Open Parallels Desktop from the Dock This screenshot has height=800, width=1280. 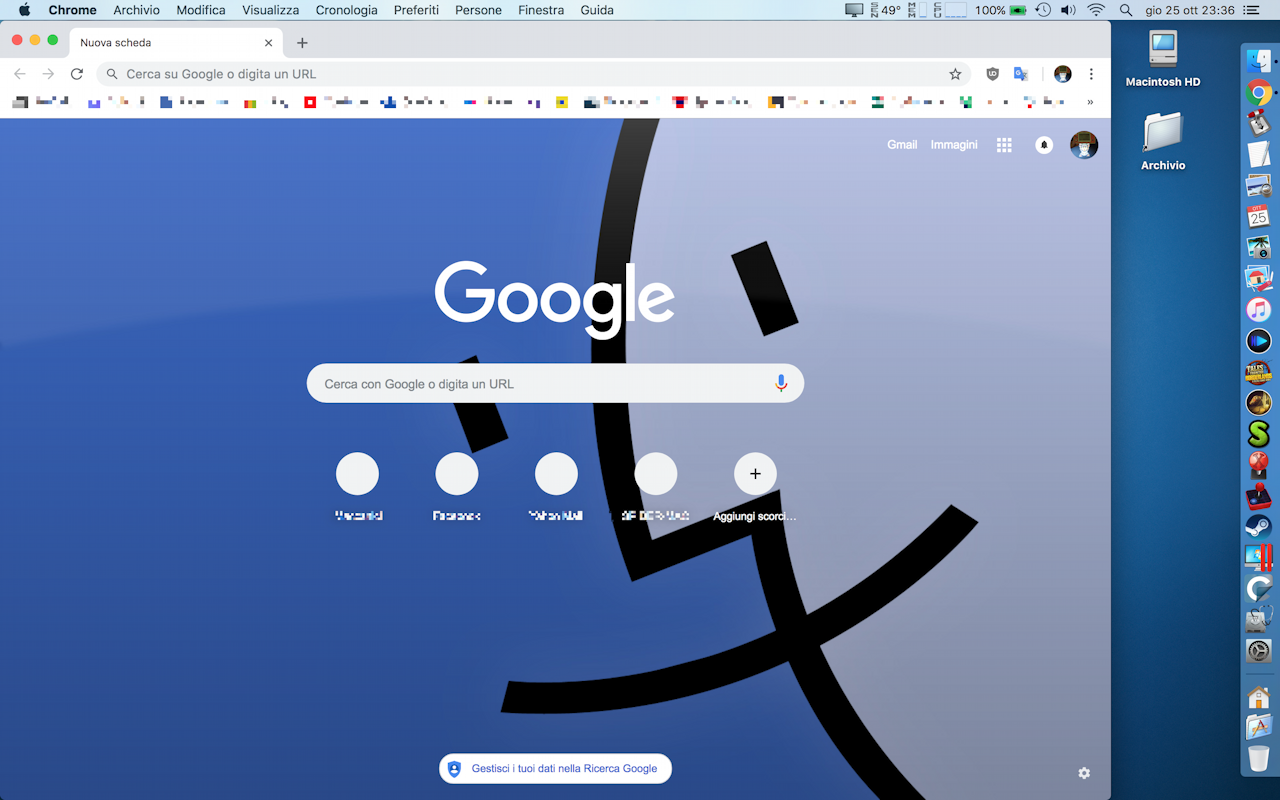point(1258,558)
